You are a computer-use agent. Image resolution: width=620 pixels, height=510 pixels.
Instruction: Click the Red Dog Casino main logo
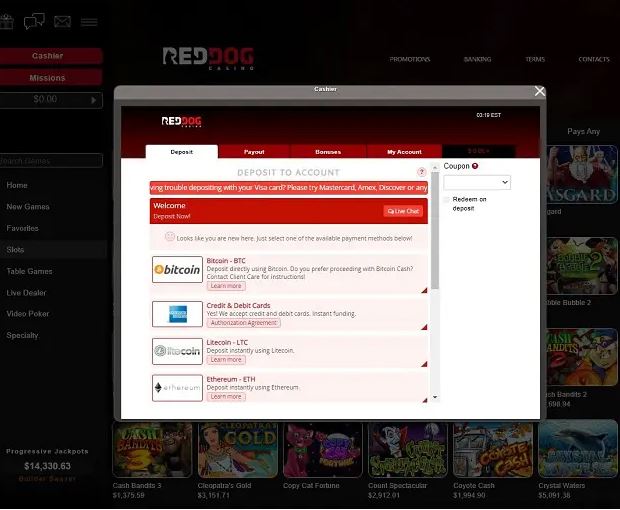click(x=208, y=58)
